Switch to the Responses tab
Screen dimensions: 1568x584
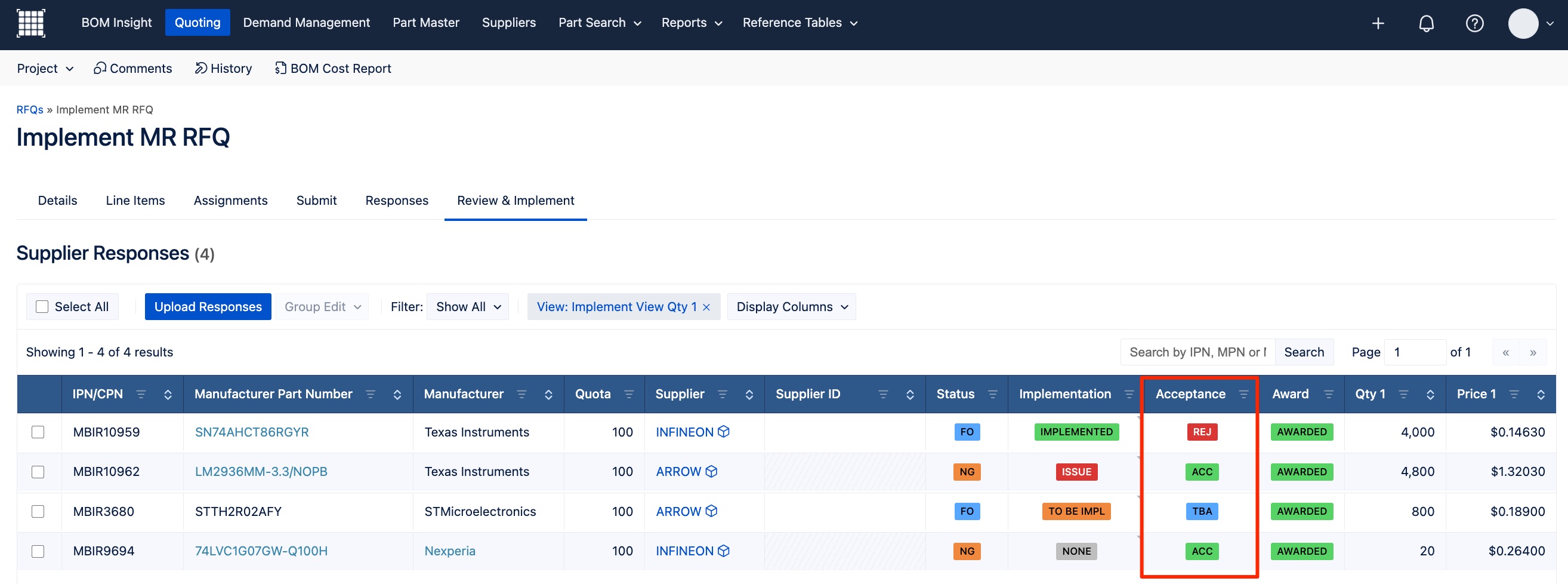(396, 201)
